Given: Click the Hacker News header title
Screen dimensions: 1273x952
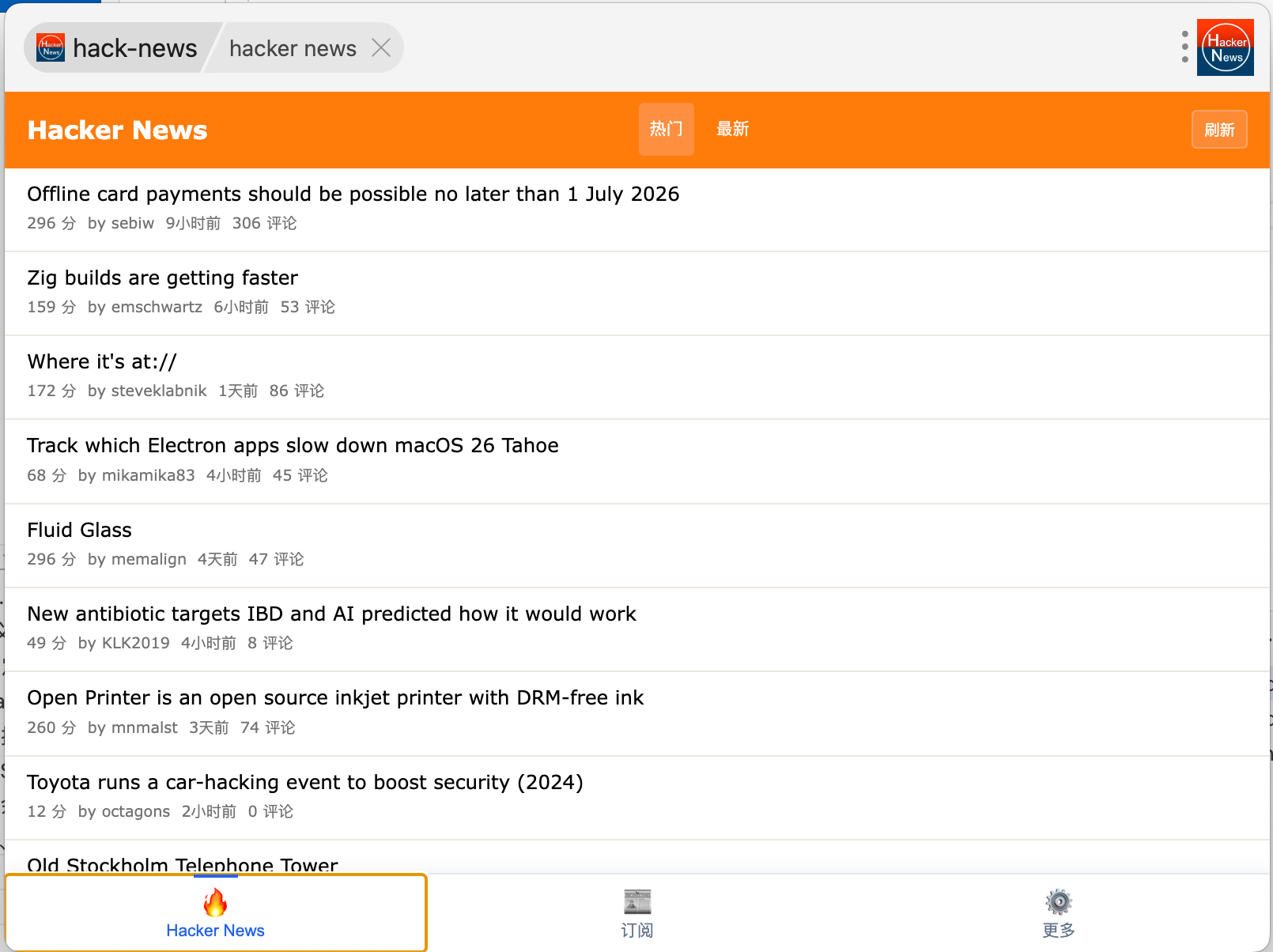Looking at the screenshot, I should click(118, 130).
